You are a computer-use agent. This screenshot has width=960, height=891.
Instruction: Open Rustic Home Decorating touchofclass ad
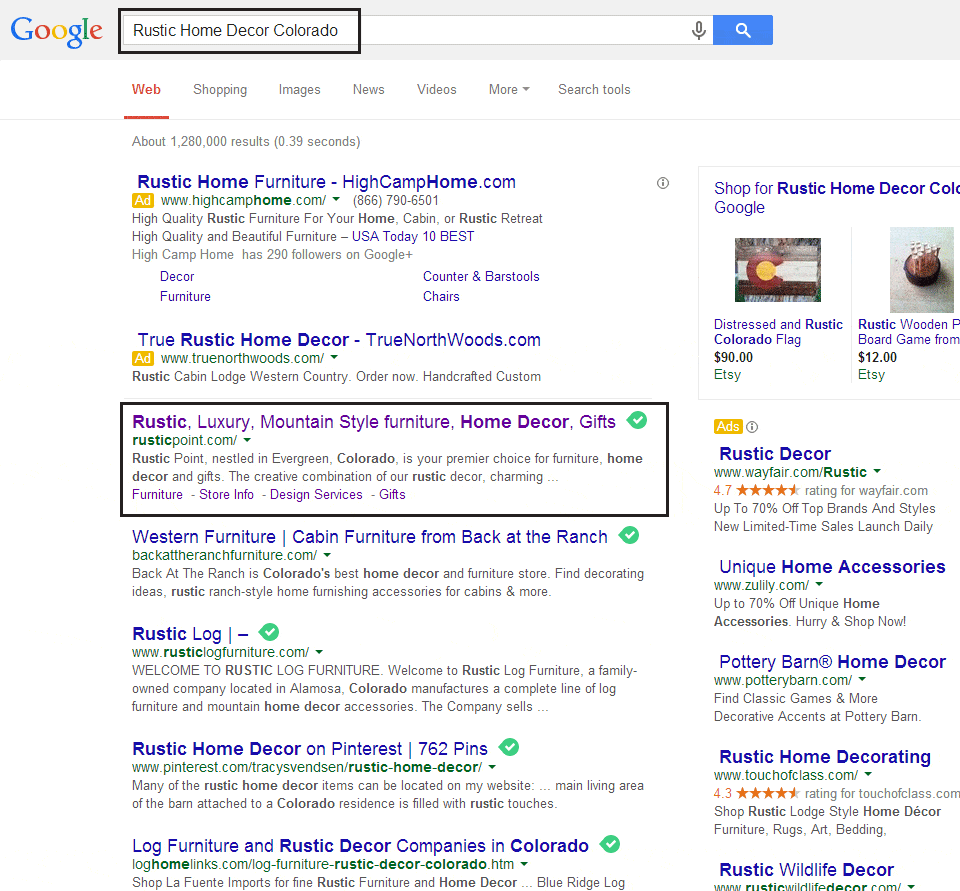(x=825, y=757)
